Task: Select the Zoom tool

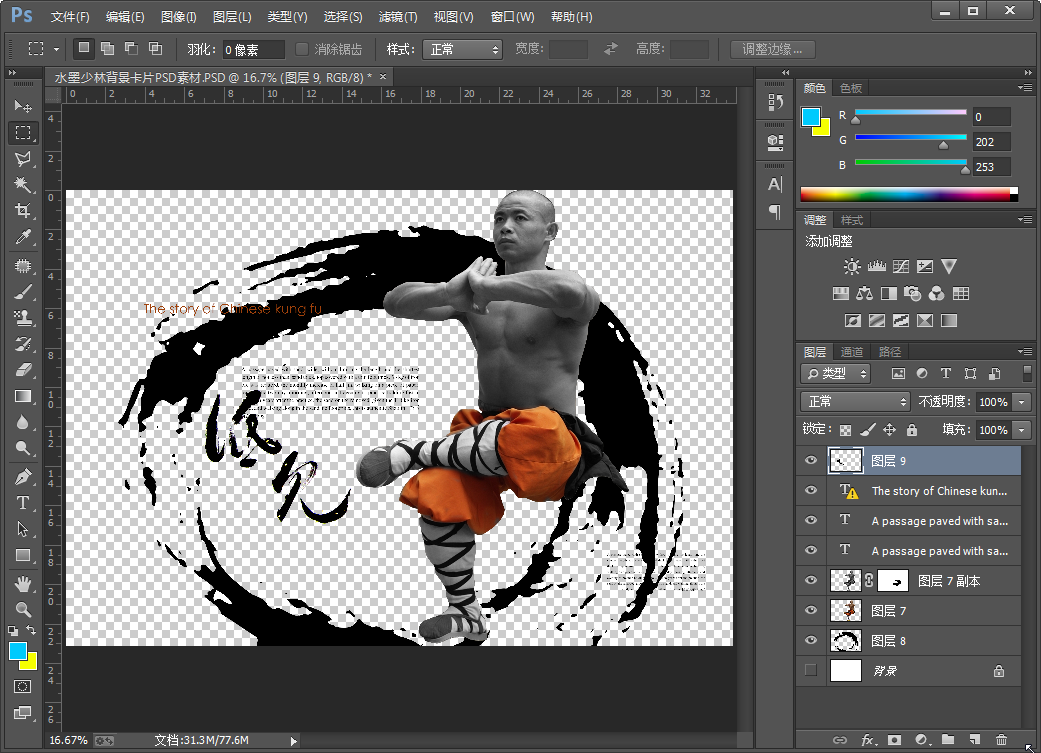Action: pos(23,609)
